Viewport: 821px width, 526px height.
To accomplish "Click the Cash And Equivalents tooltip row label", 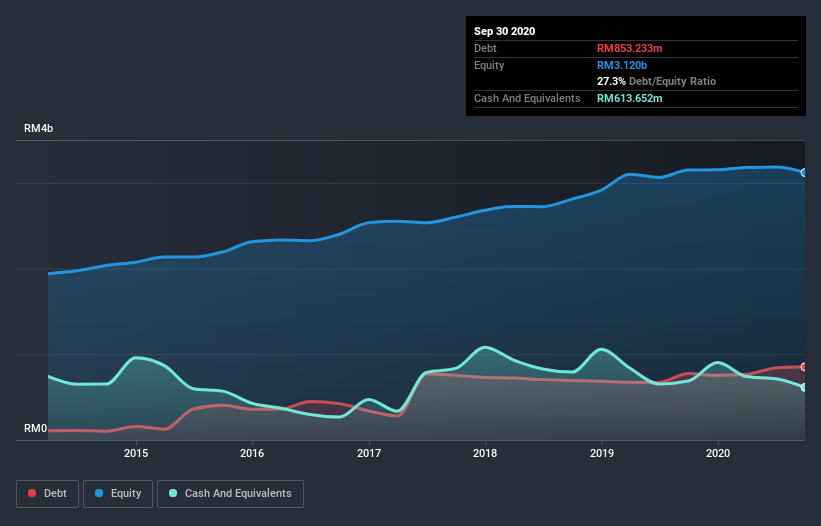I will click(x=527, y=98).
